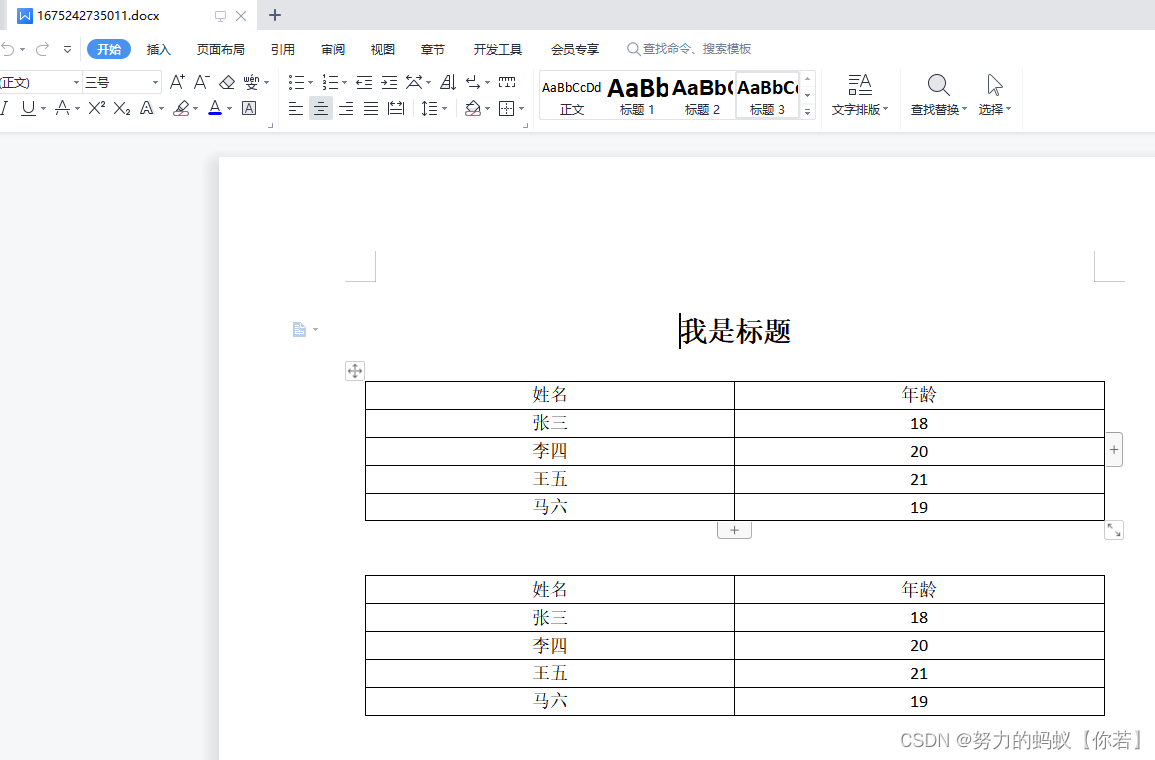Viewport: 1155px width, 760px height.
Task: Toggle subscript X₂ formatting
Action: pyautogui.click(x=122, y=109)
